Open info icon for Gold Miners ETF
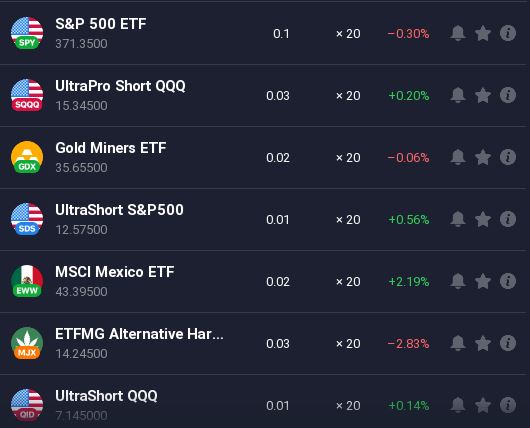This screenshot has width=530, height=428. pyautogui.click(x=508, y=157)
